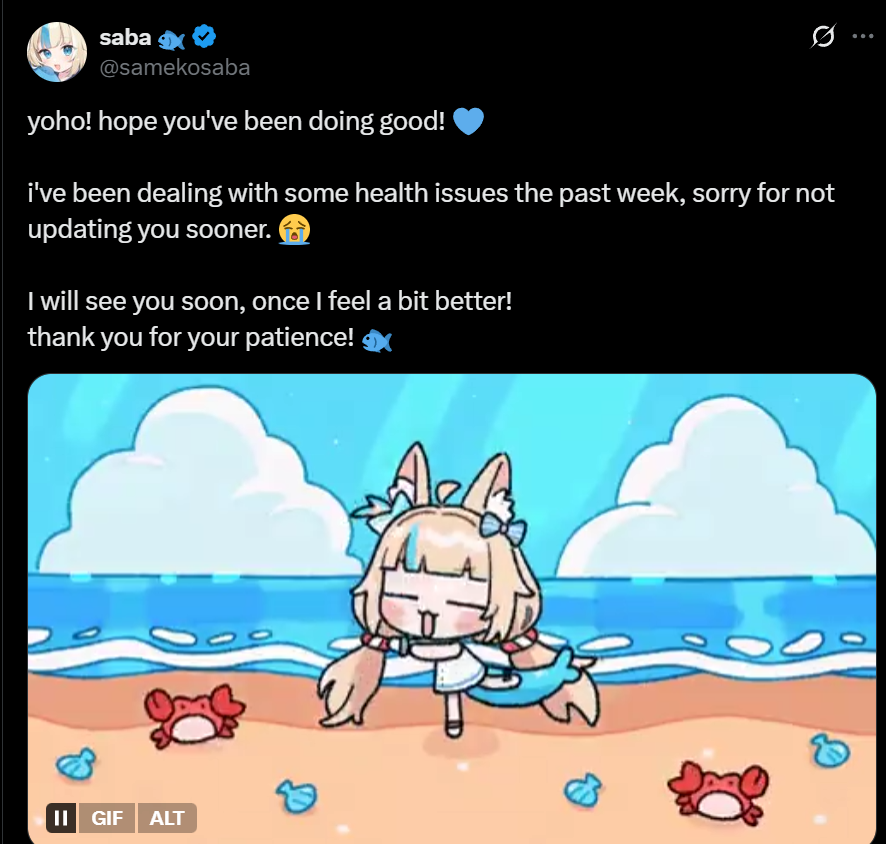Click the 'health issues' sentence in post
The image size is (886, 844).
(431, 211)
